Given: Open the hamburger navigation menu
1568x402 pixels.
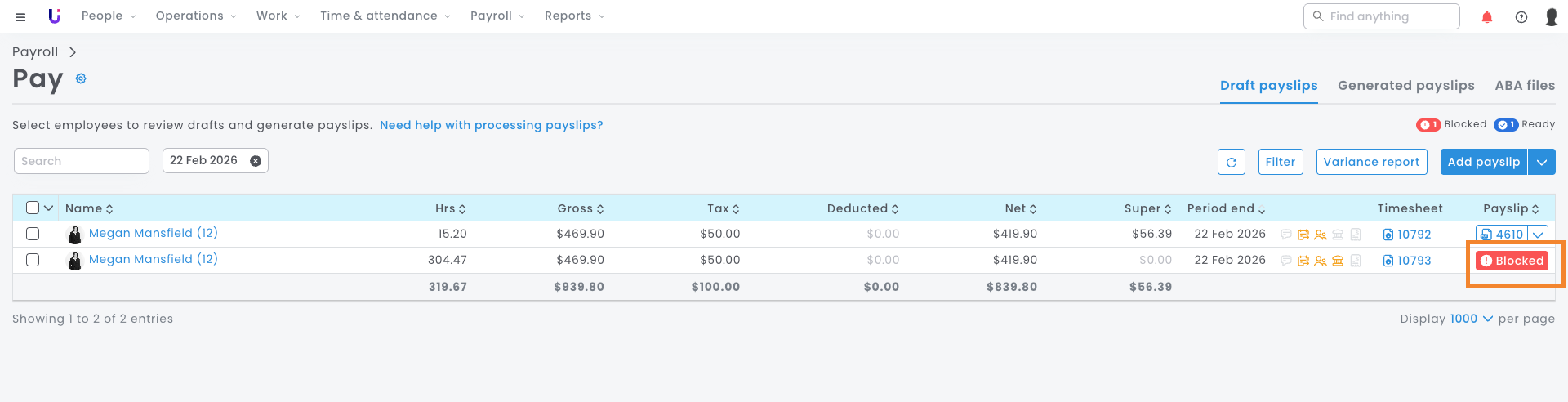Looking at the screenshot, I should coord(20,16).
